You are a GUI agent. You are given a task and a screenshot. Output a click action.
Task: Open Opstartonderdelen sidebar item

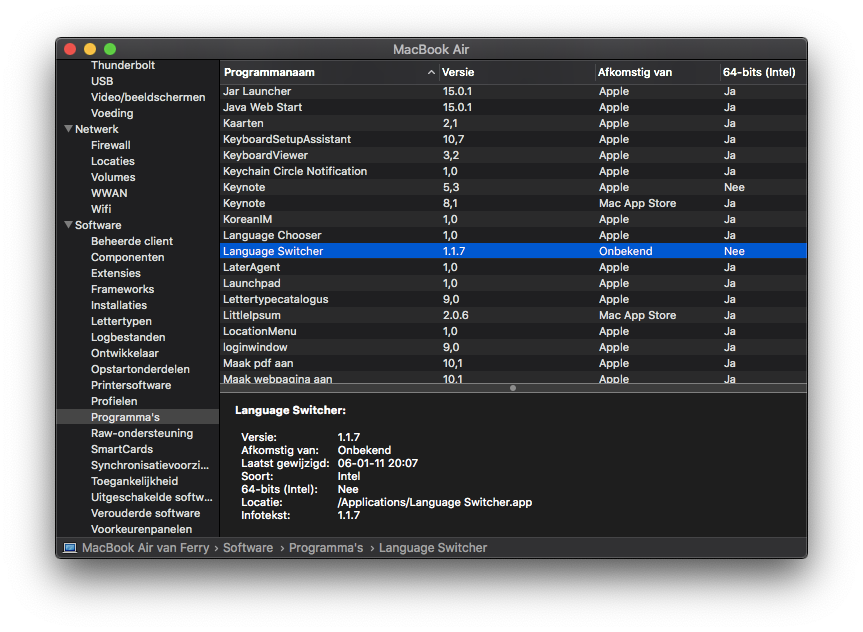[x=140, y=368]
